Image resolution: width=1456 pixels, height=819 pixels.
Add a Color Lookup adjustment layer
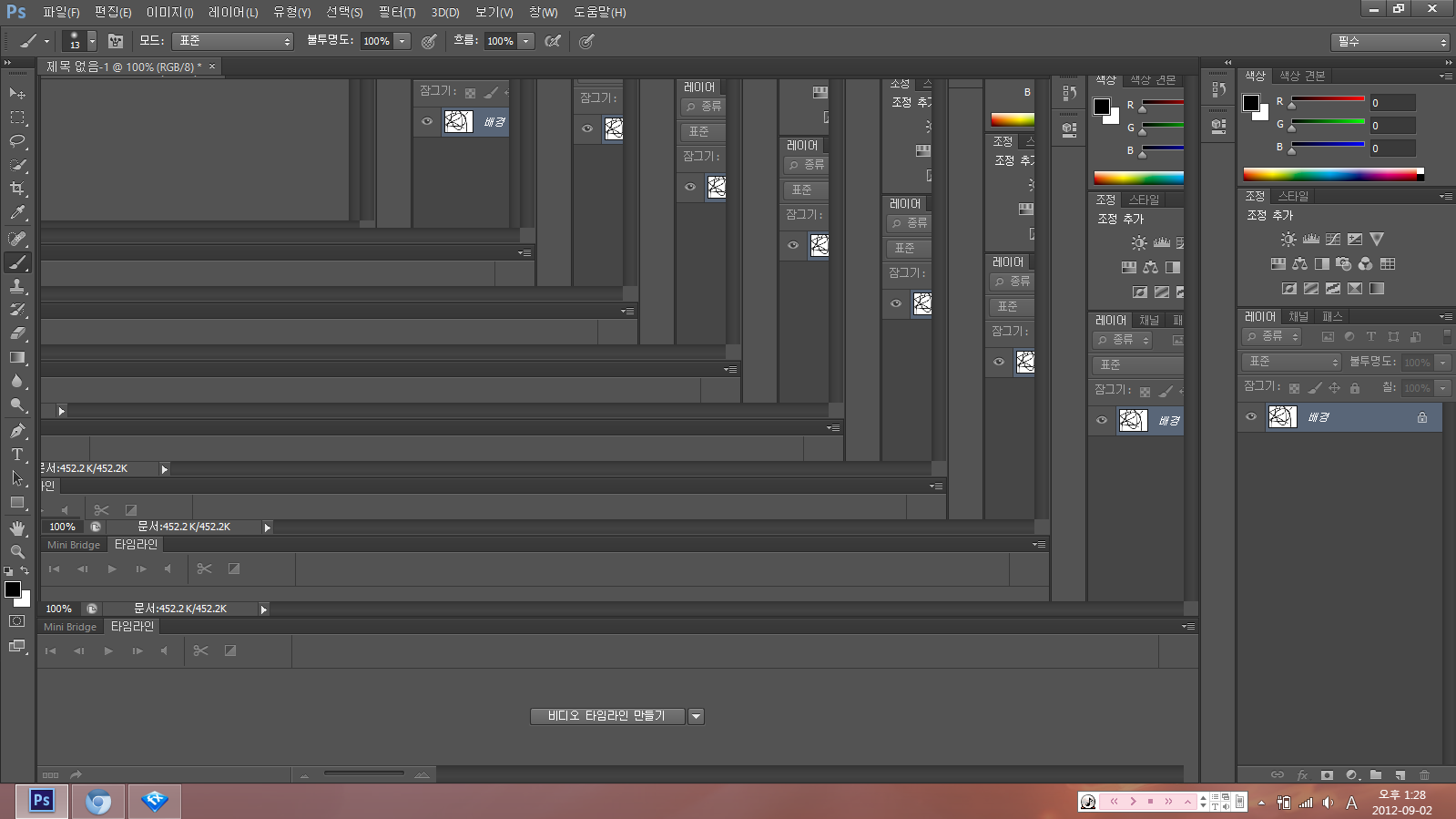point(1388,264)
